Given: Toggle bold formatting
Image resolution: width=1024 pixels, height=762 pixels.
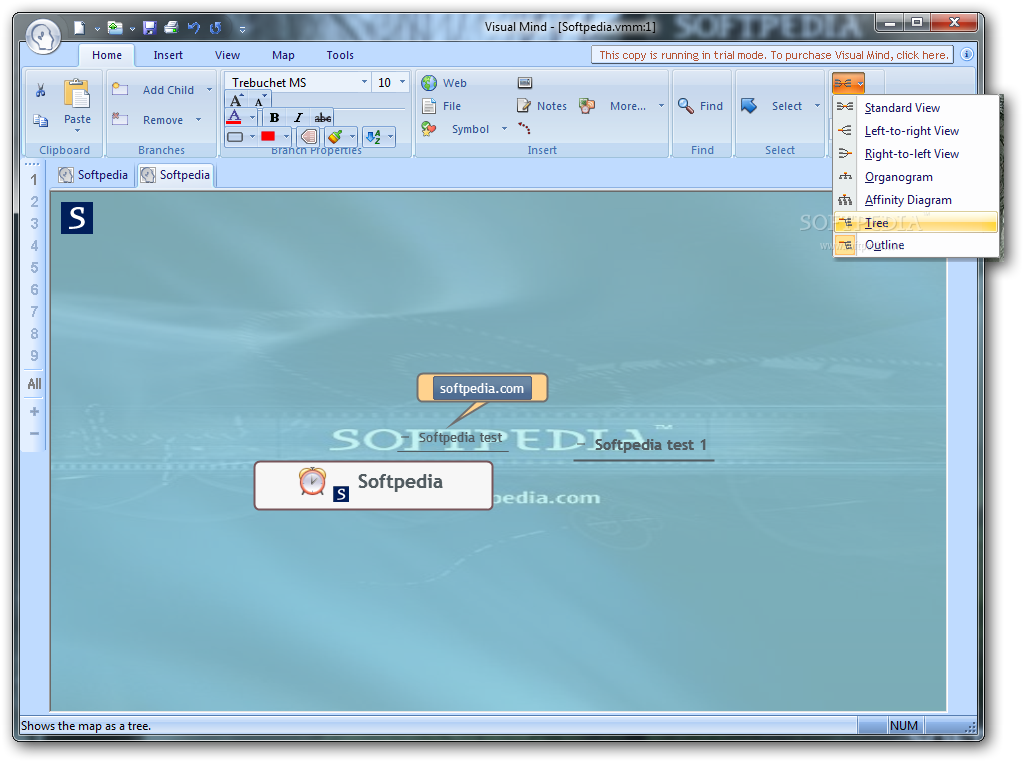Looking at the screenshot, I should tap(274, 118).
